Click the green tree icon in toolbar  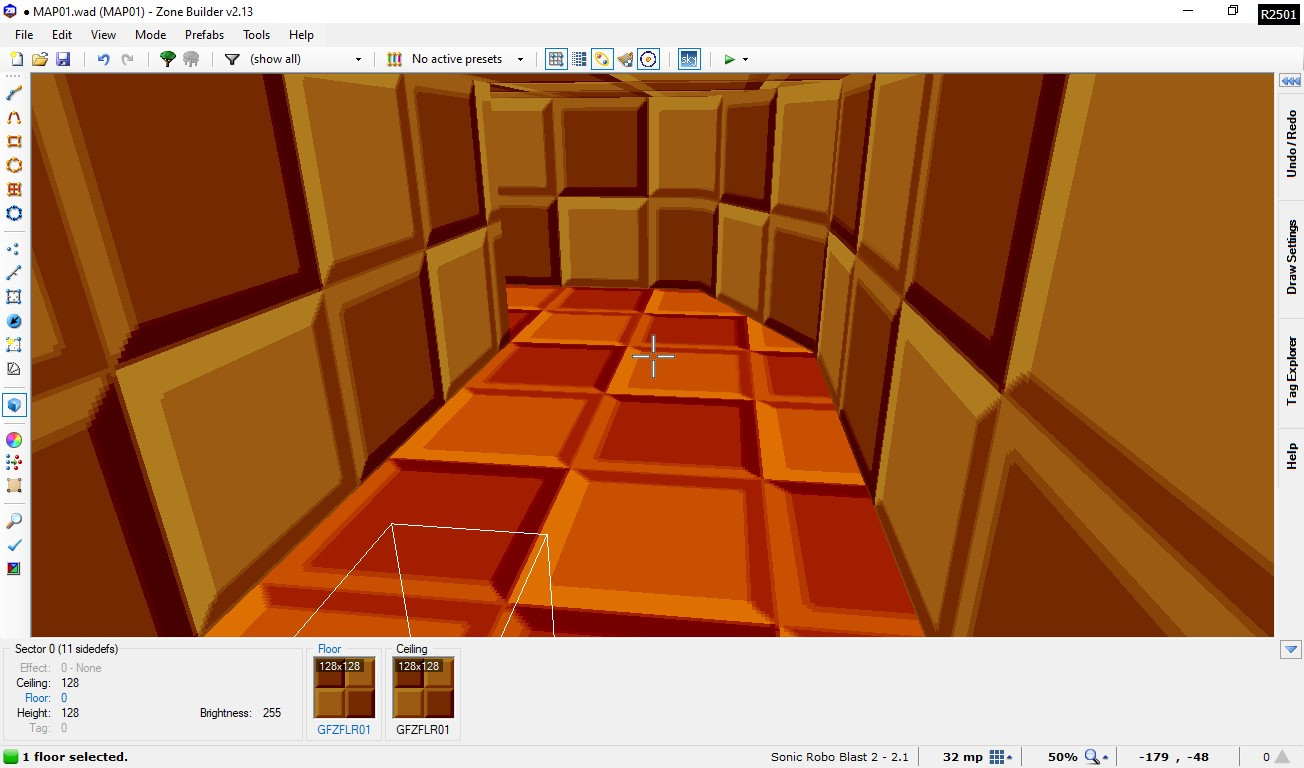point(168,59)
